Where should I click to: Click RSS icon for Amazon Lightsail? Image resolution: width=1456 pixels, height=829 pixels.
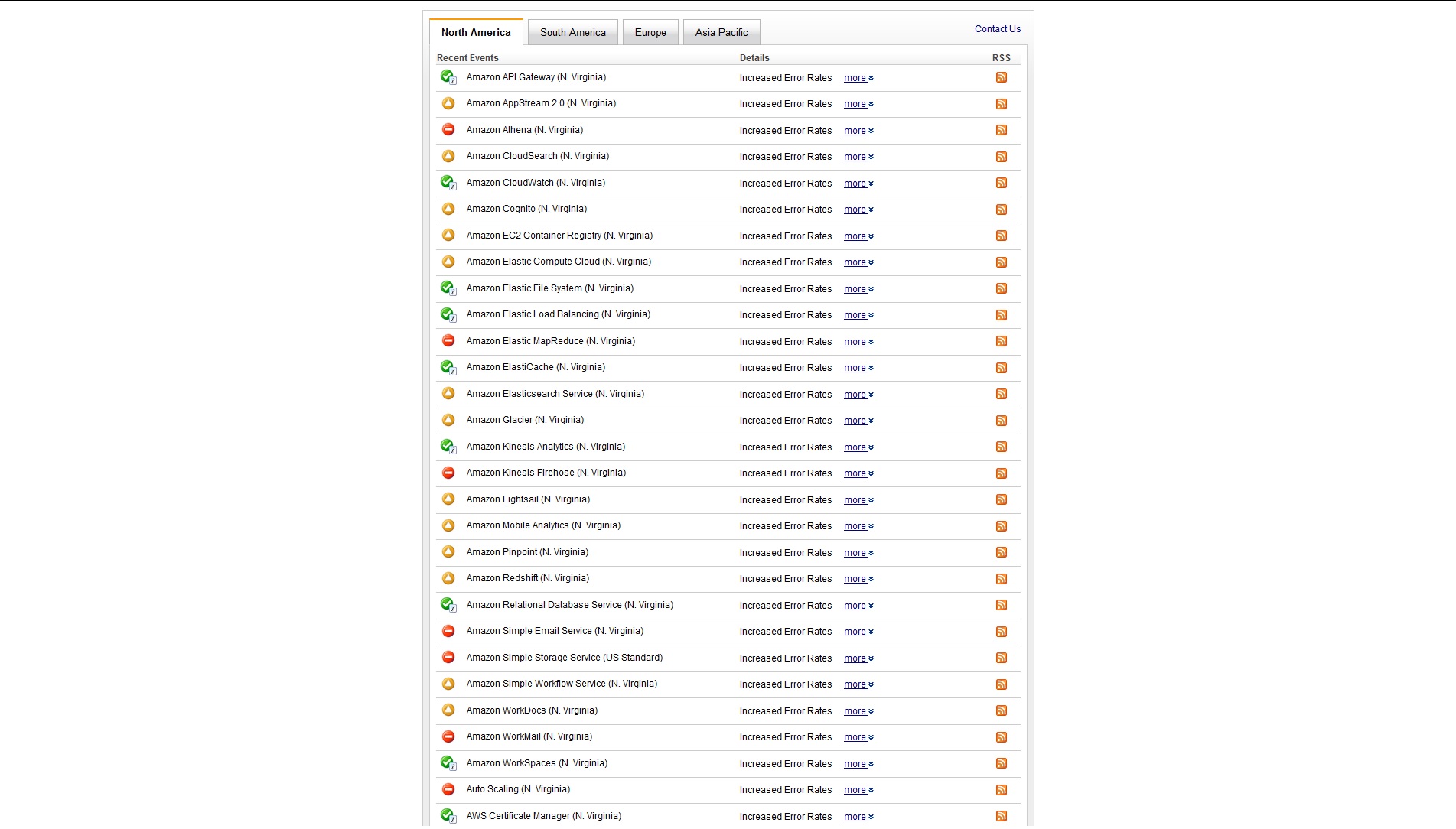pos(1001,499)
